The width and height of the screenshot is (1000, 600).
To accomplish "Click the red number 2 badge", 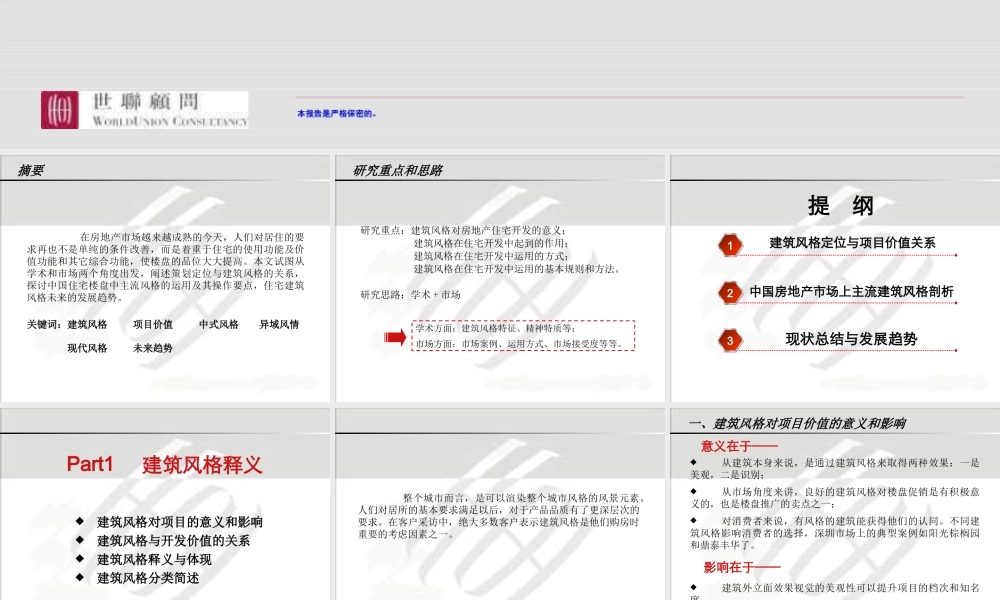I will point(730,293).
